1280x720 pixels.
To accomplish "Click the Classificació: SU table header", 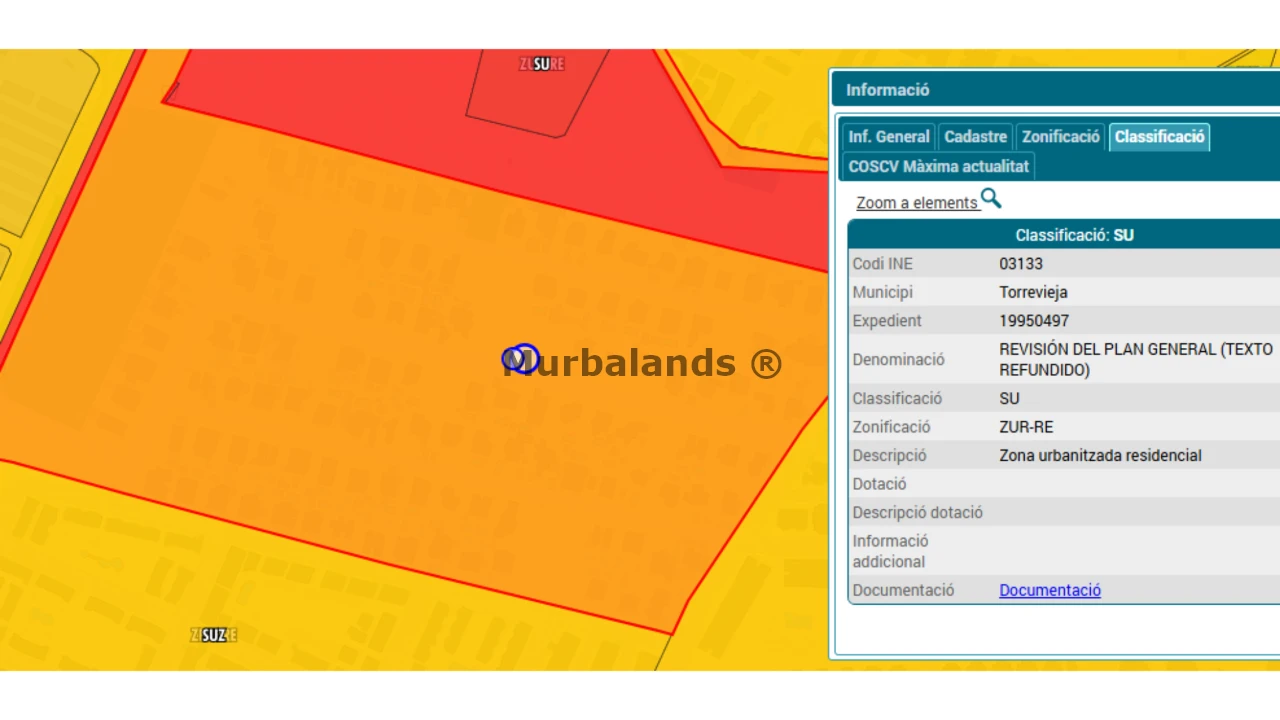I will pyautogui.click(x=1074, y=235).
